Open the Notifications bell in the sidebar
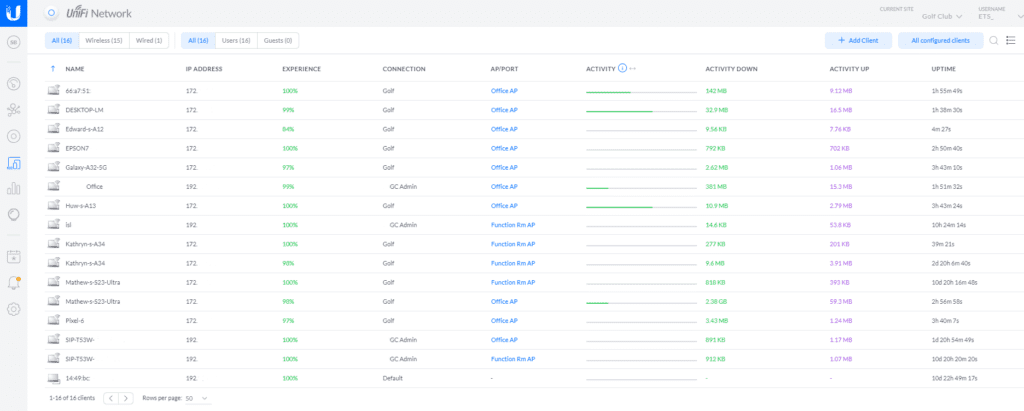This screenshot has width=1024, height=411. click(x=14, y=283)
